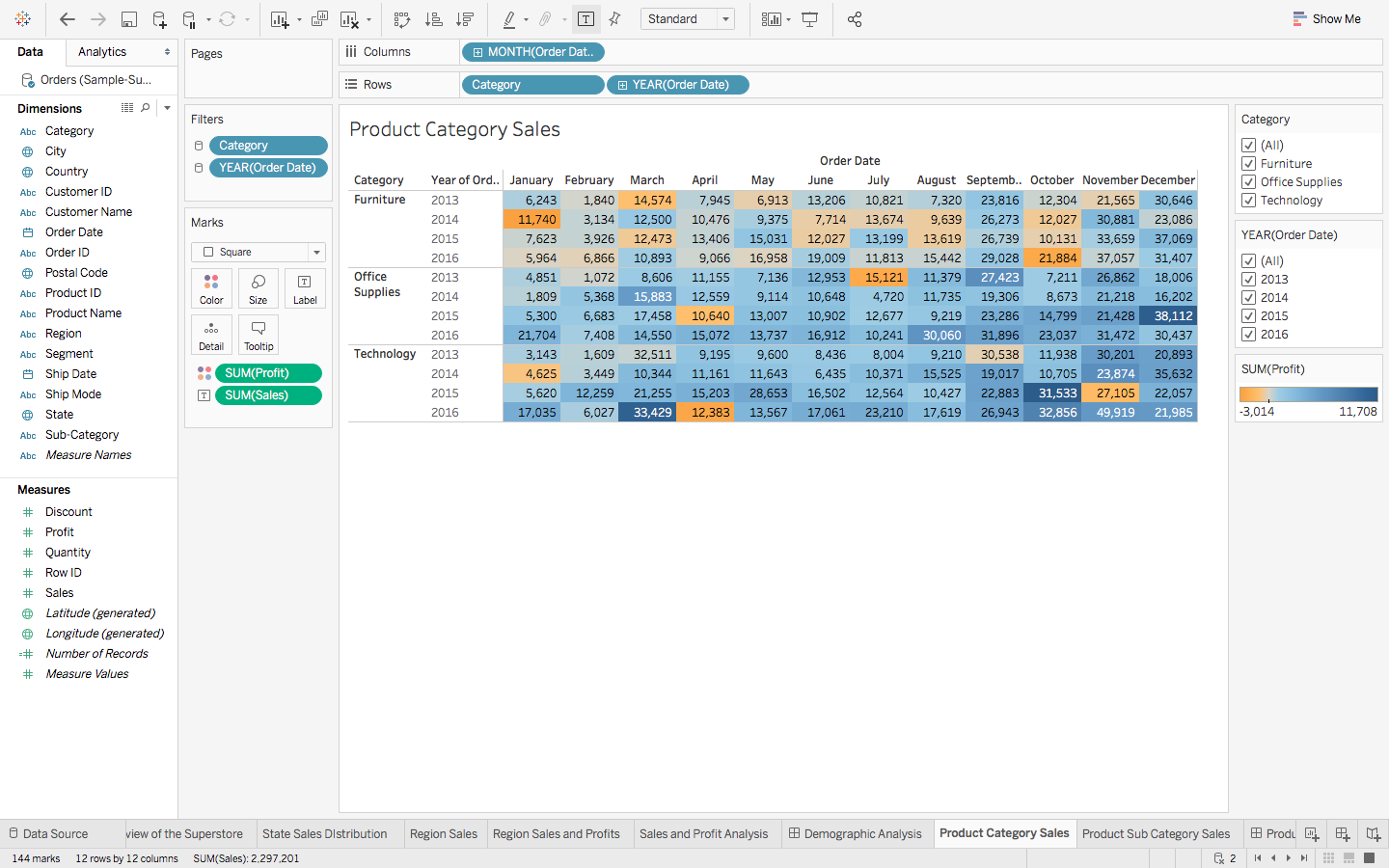Open the Tooltip marks card button
This screenshot has width=1389, height=868.
pos(258,334)
